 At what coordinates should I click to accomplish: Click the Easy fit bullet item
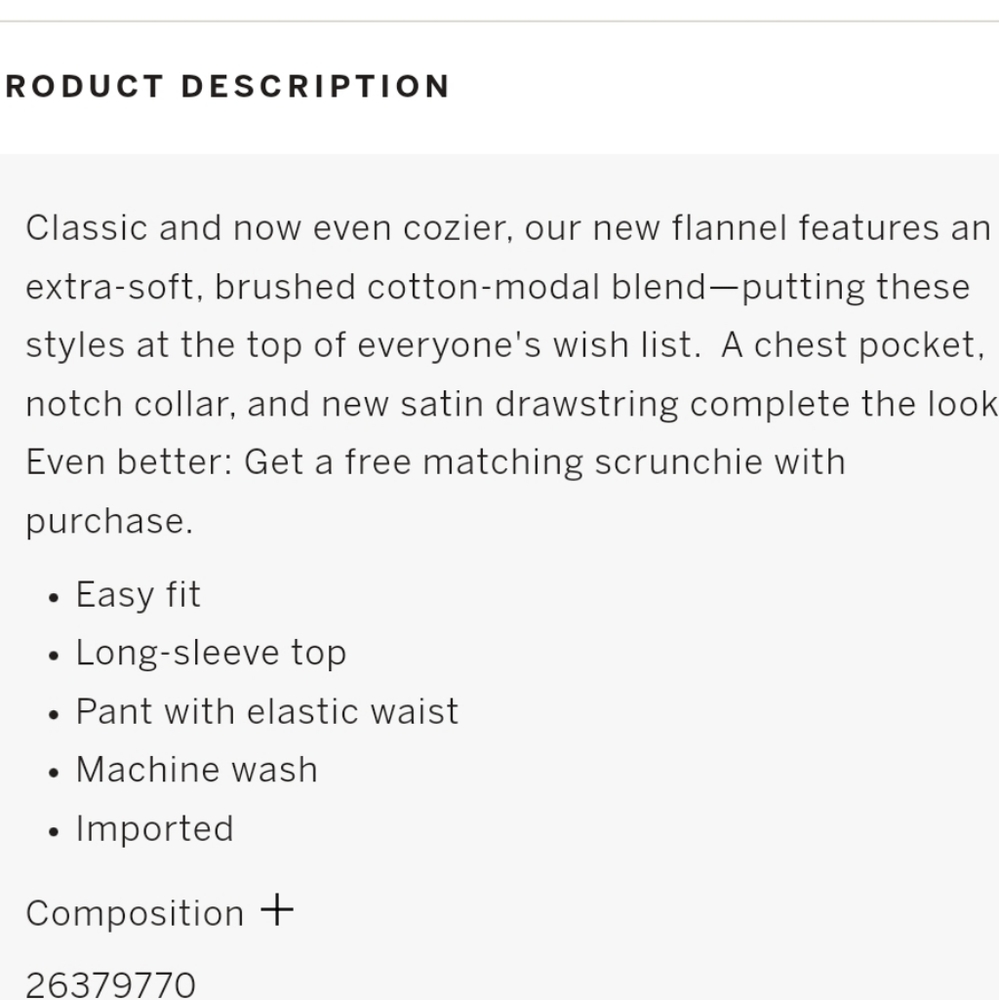pyautogui.click(x=138, y=595)
